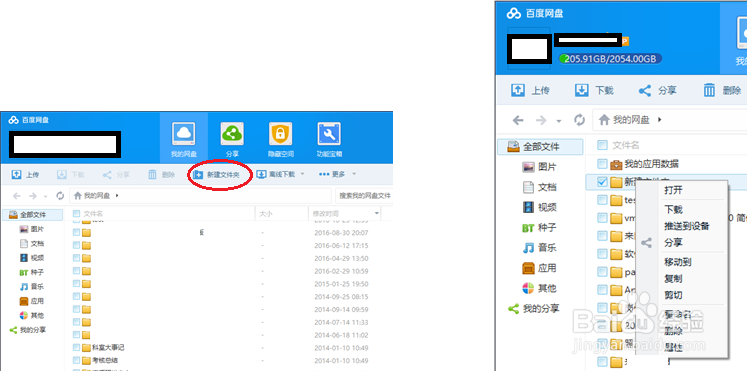This screenshot has height=371, width=747.
Task: Choose 复制 from the context menu
Action: pos(673,279)
